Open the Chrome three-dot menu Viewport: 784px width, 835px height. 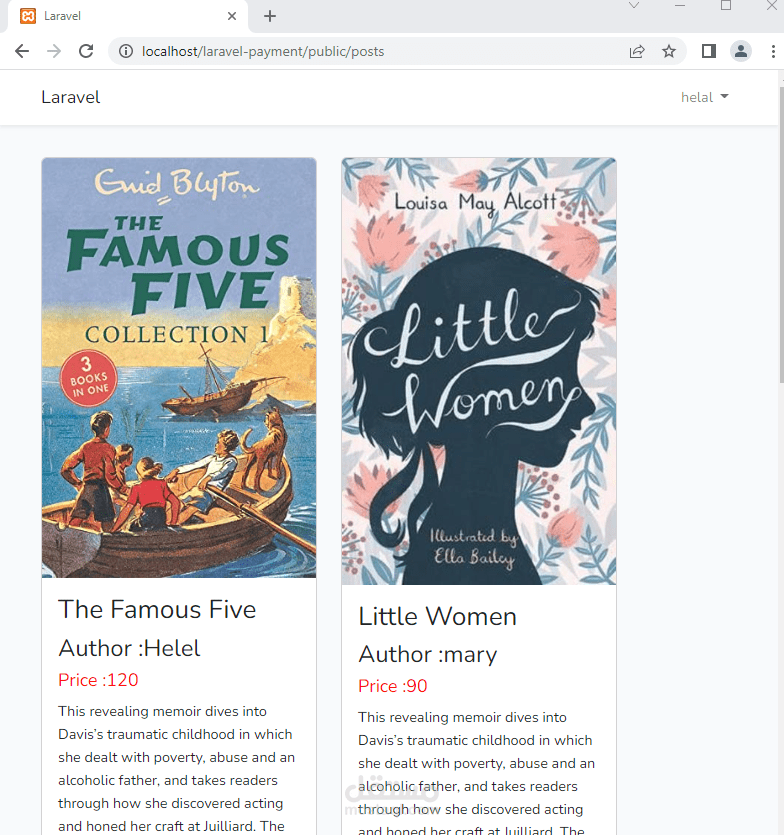770,50
